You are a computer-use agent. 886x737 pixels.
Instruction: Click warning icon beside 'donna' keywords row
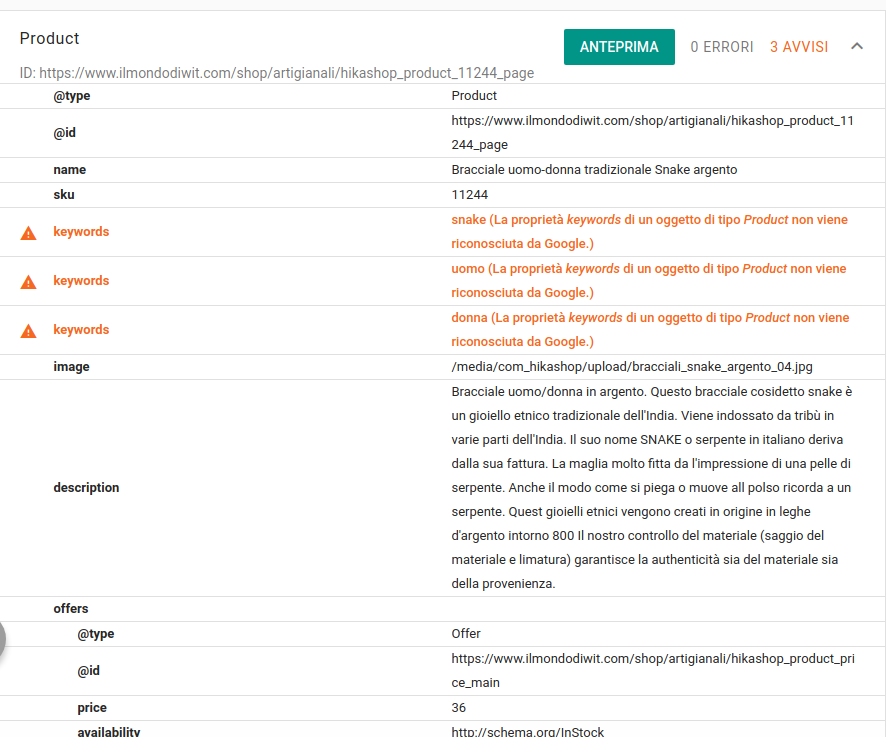(x=29, y=330)
